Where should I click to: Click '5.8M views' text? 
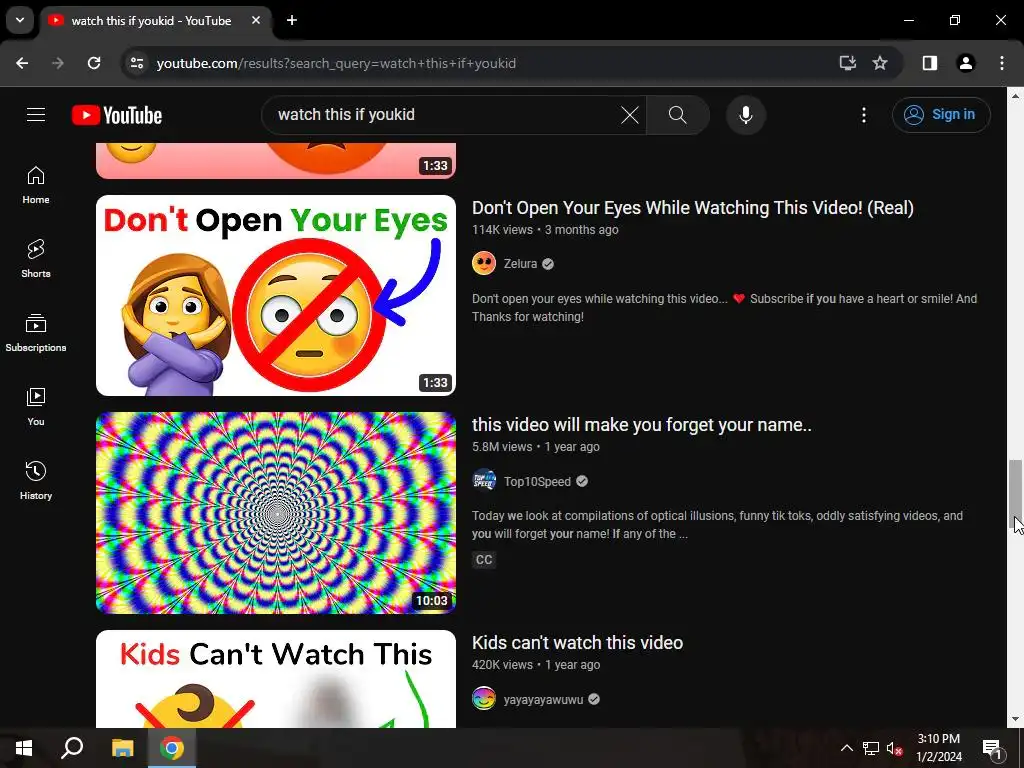pyautogui.click(x=502, y=447)
